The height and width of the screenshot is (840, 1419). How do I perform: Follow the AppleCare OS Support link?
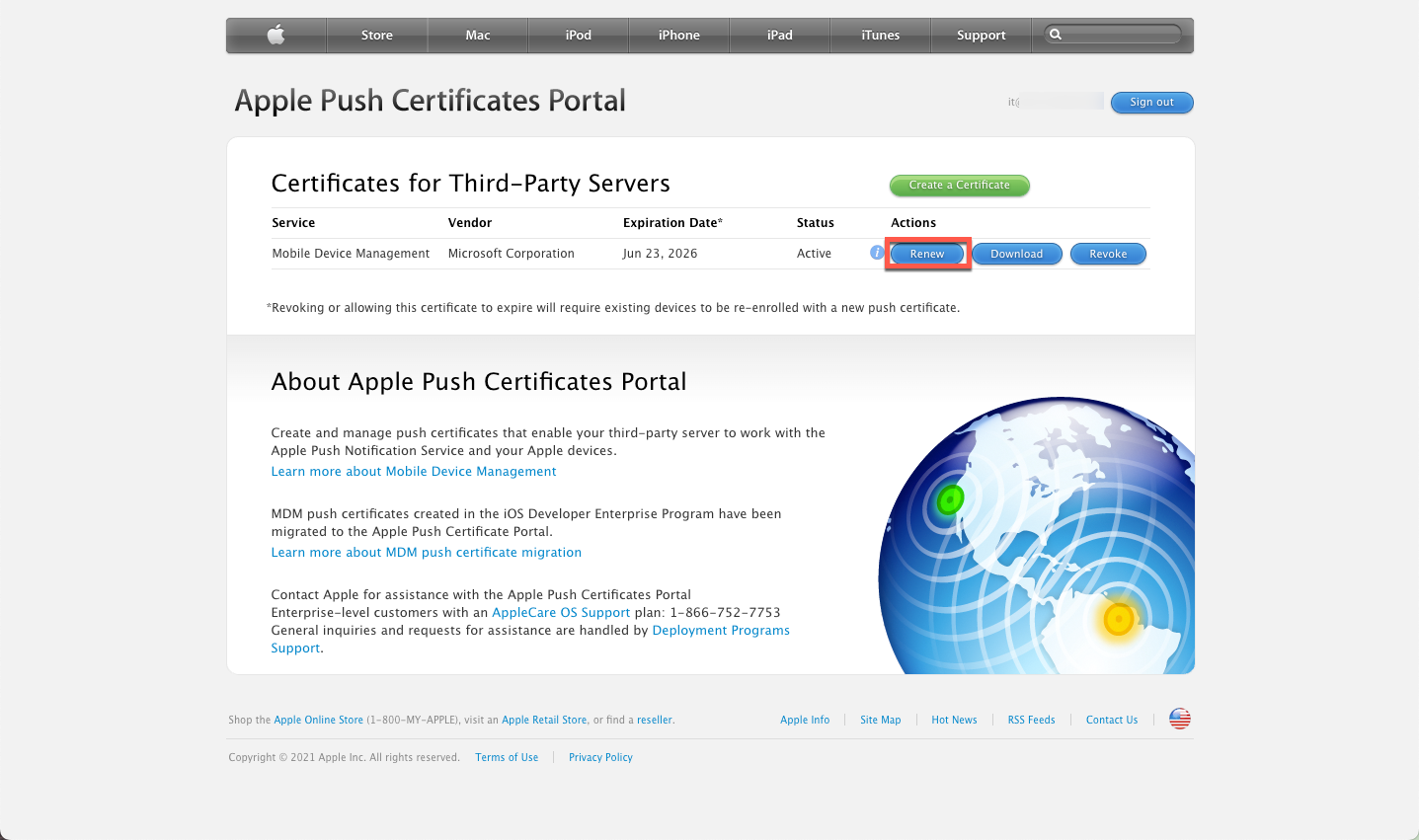pyautogui.click(x=561, y=613)
